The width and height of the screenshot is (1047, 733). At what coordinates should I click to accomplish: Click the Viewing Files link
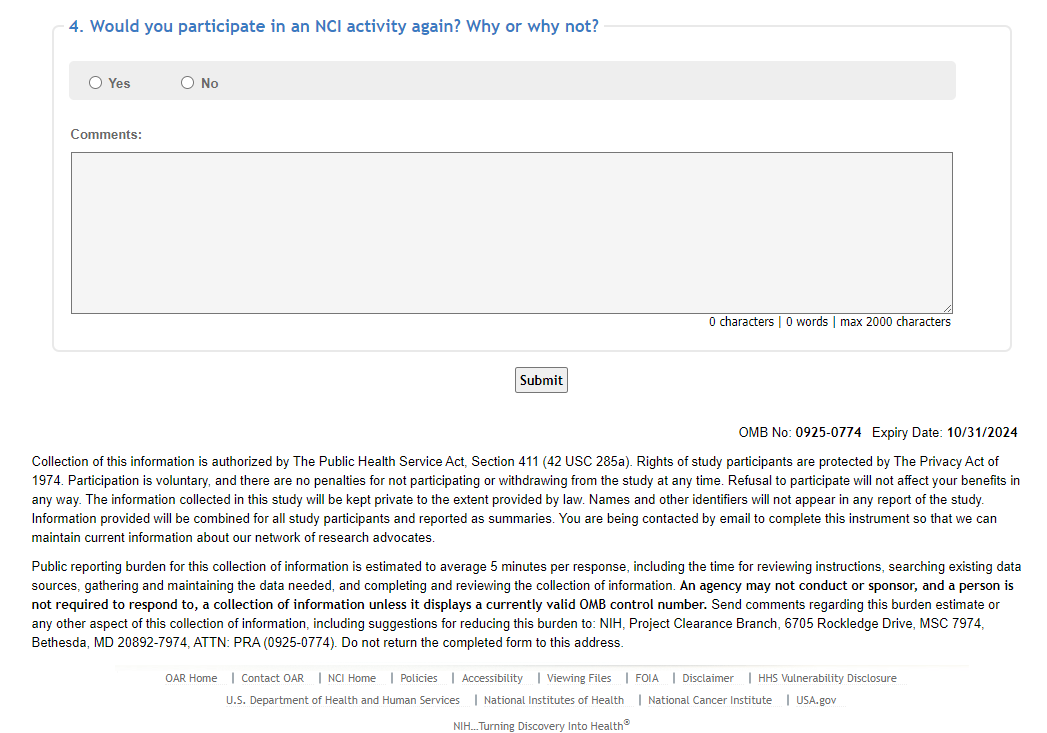(x=579, y=678)
